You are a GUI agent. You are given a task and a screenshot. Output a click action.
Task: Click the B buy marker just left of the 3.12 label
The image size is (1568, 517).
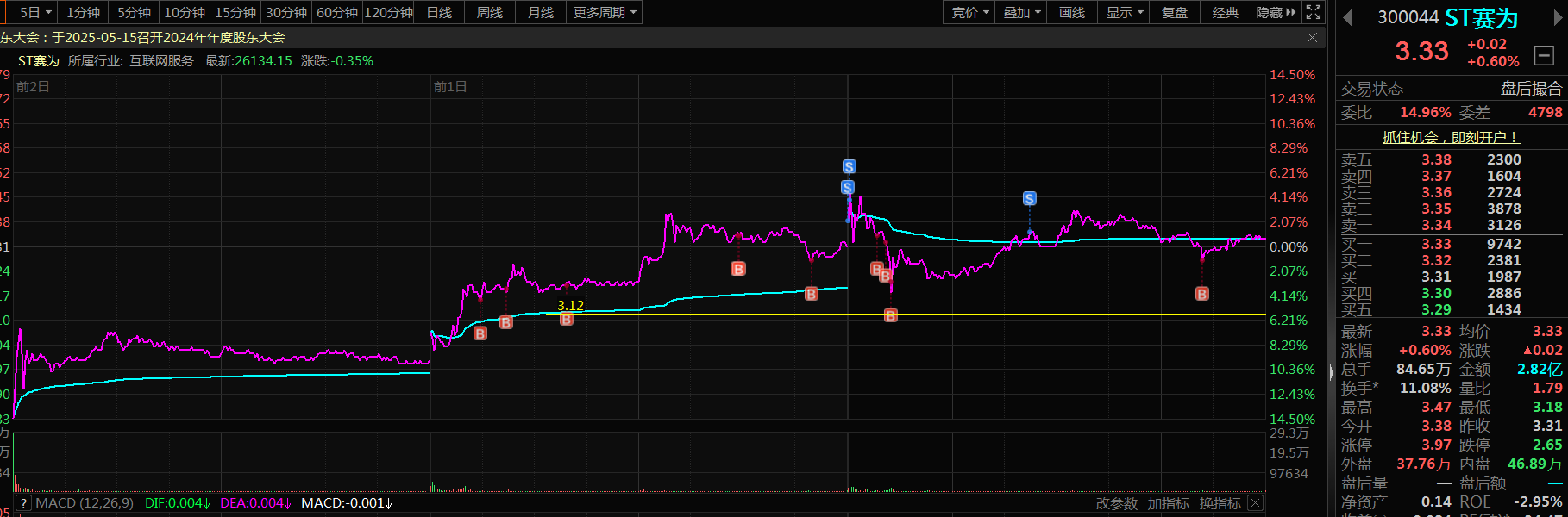[x=506, y=322]
